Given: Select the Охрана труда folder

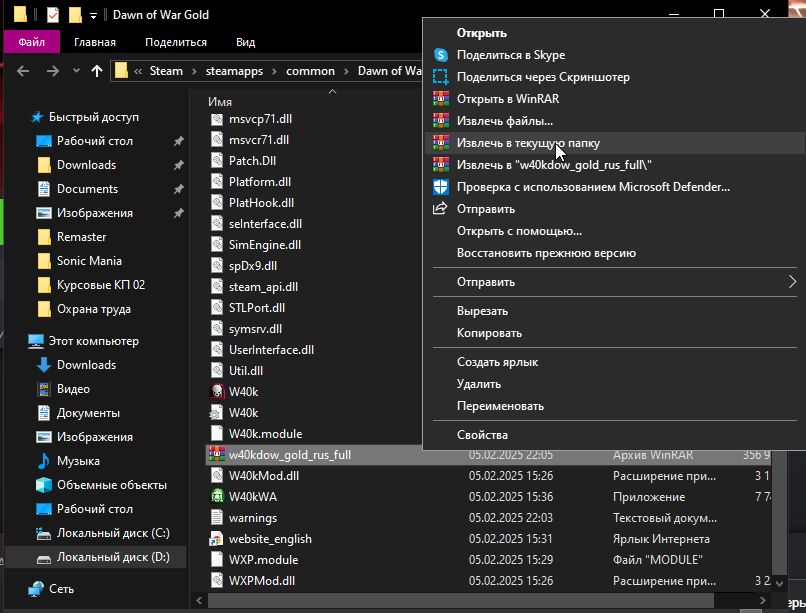Looking at the screenshot, I should tap(96, 309).
